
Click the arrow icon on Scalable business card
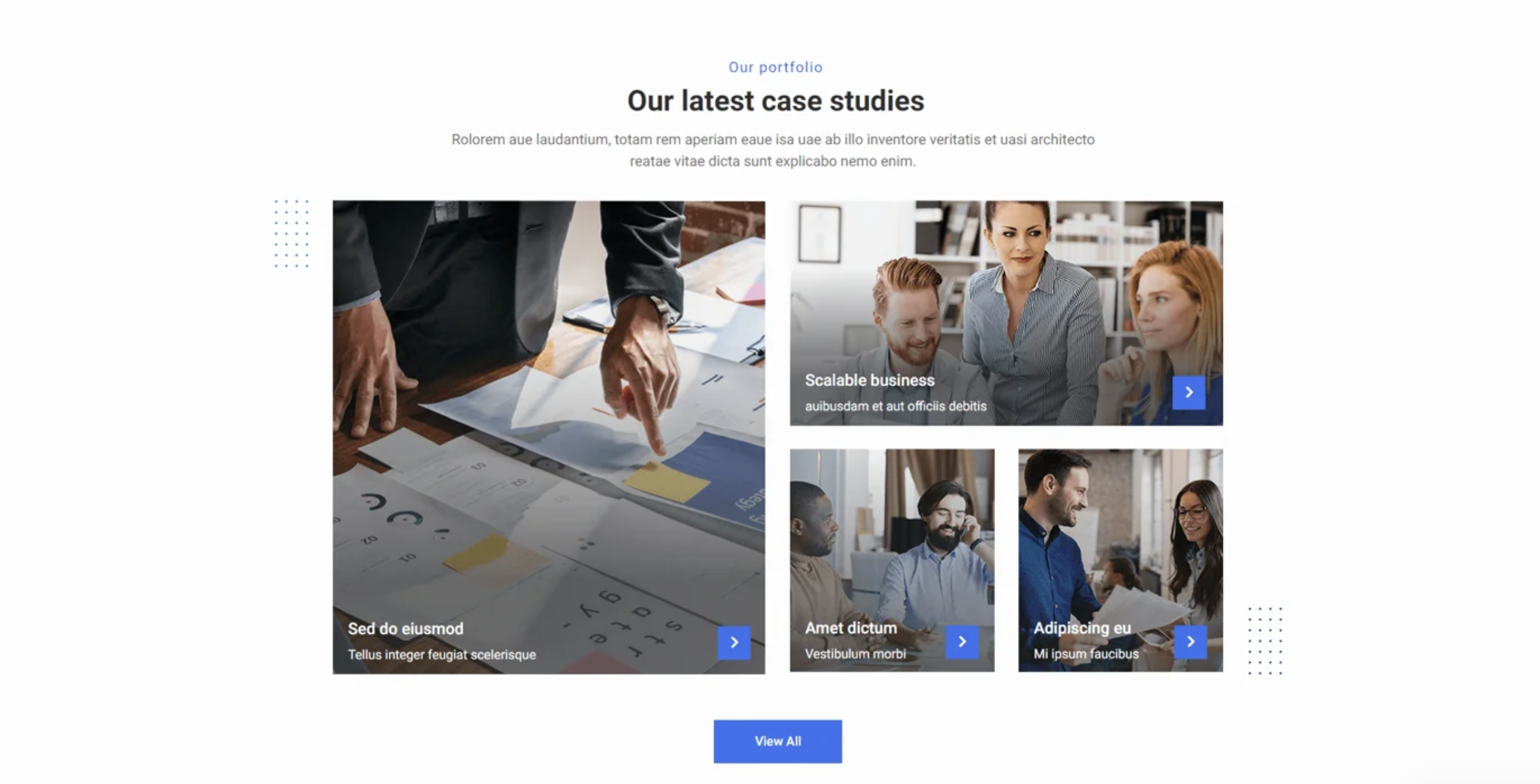coord(1188,393)
